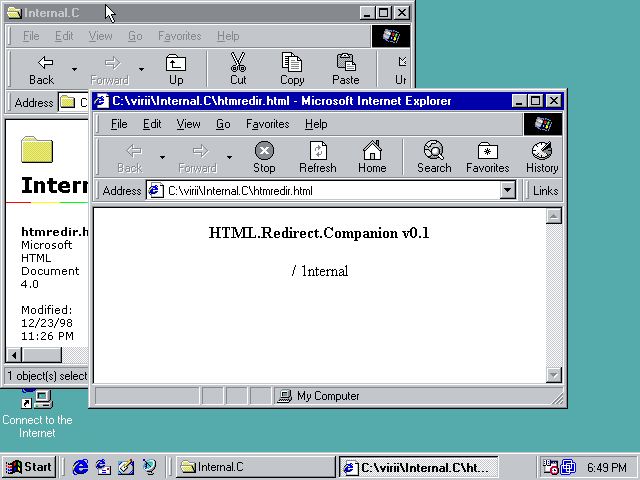The height and width of the screenshot is (480, 640).
Task: Open the View menu in Internet Explorer
Action: coord(188,124)
